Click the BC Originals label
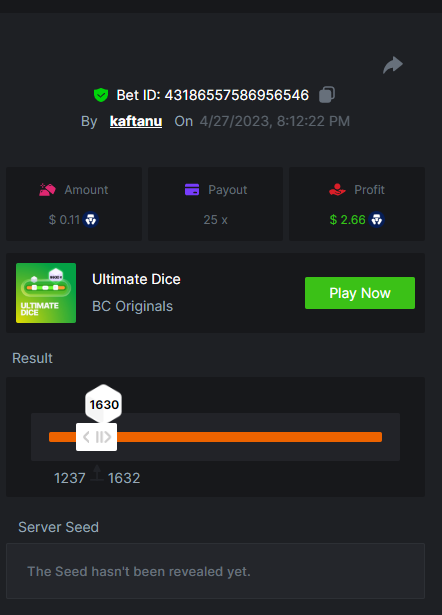This screenshot has height=615, width=442. 132,306
